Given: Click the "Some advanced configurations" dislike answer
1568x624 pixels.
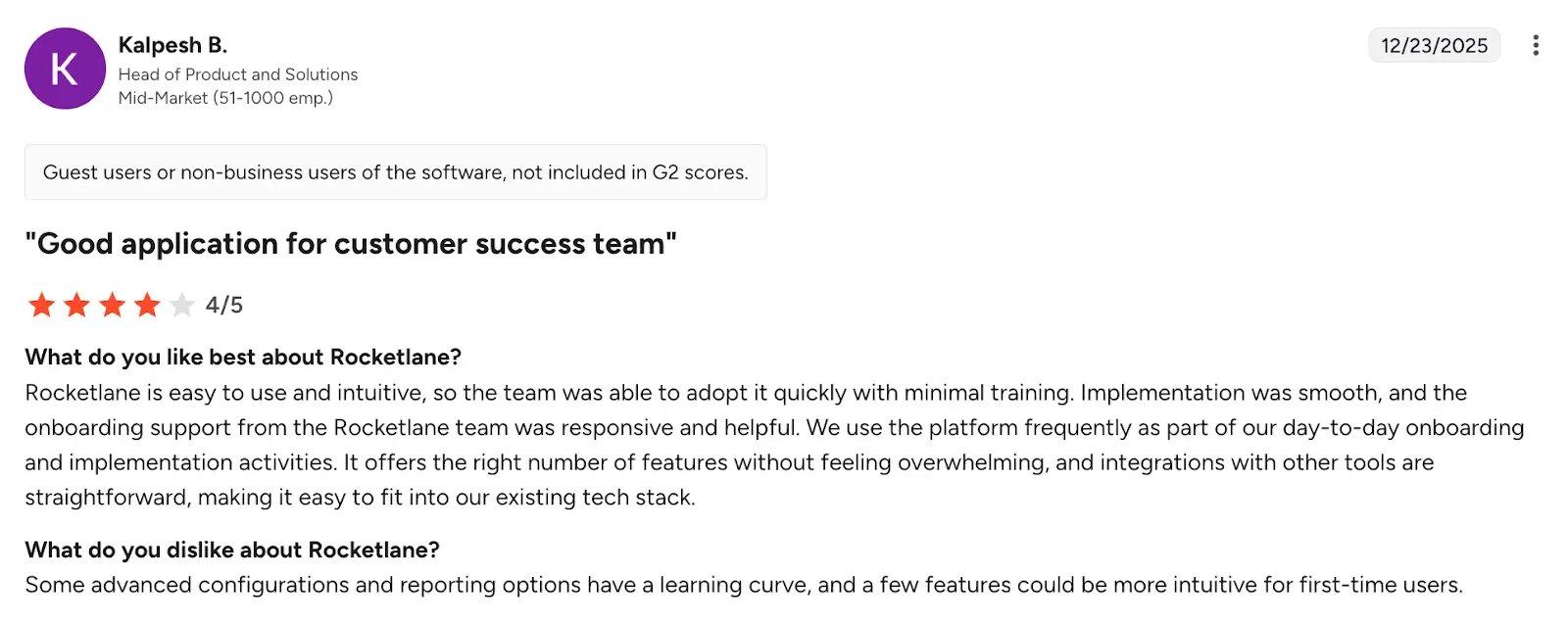Looking at the screenshot, I should (743, 585).
